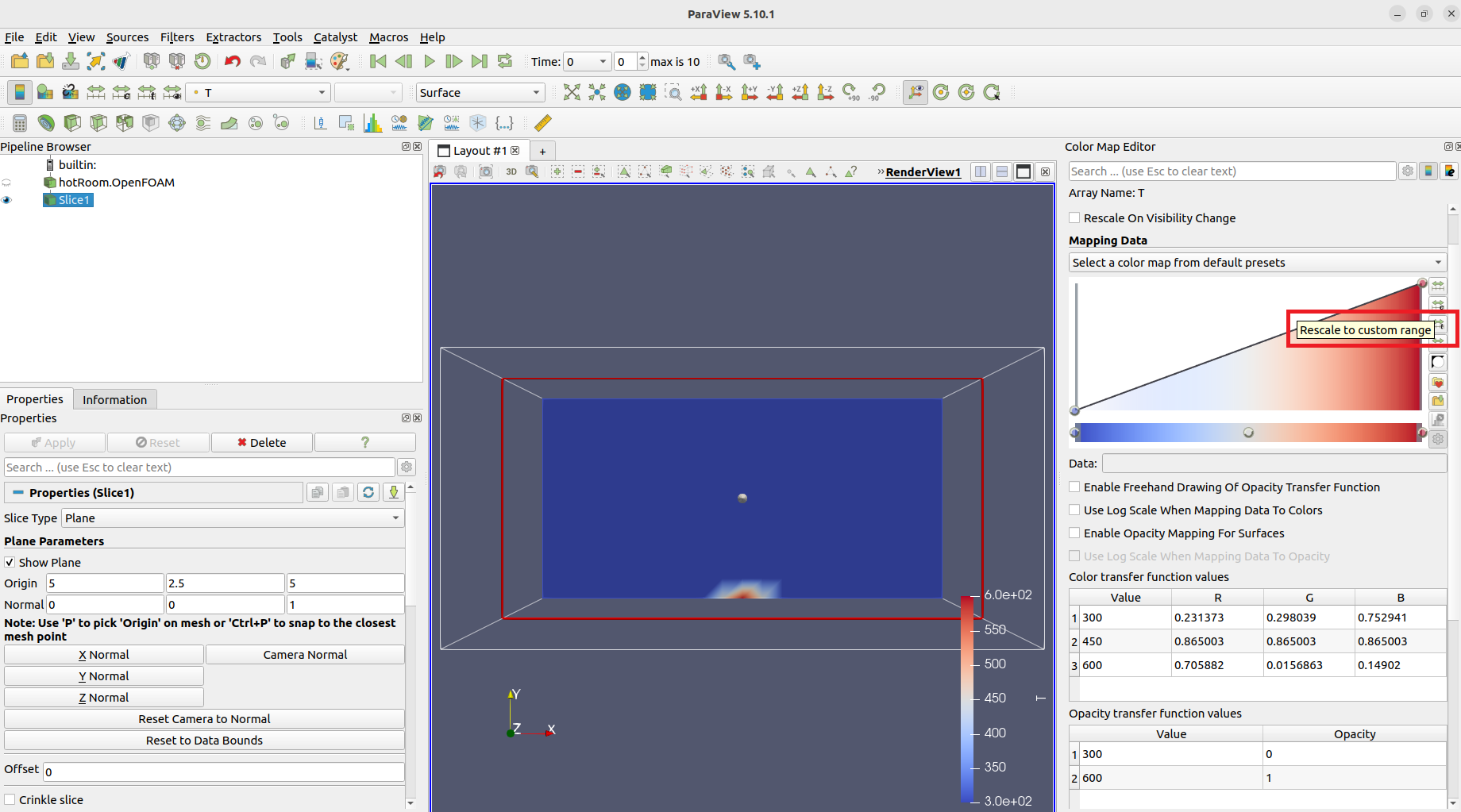
Task: Click the Offset input field
Action: (x=223, y=772)
